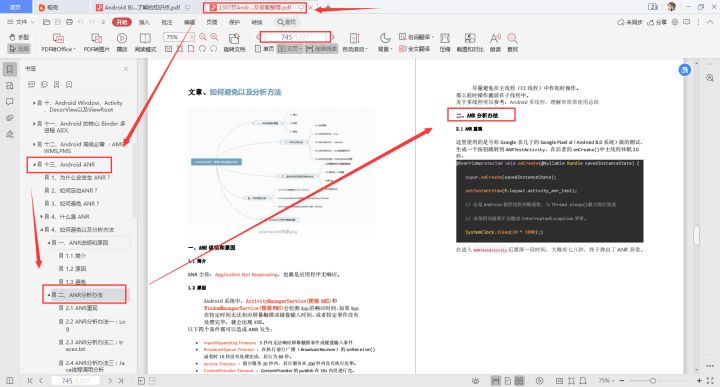Switch to Single page (单页) view
The width and height of the screenshot is (720, 387).
click(264, 49)
